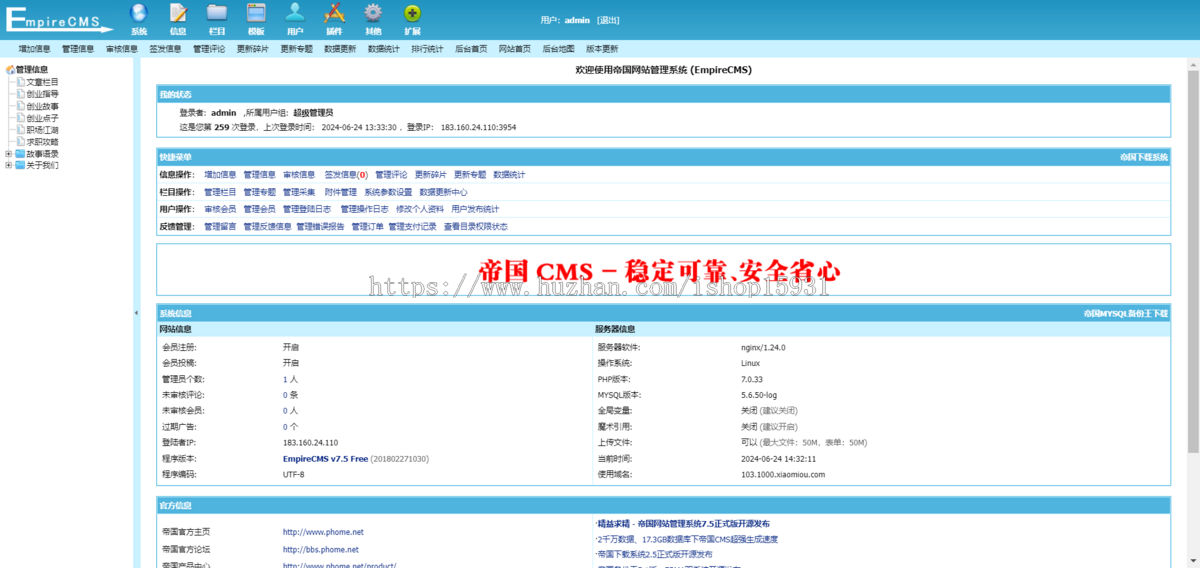This screenshot has width=1200, height=568.
Task: Open 修改个人资料 in the quick menu
Action: 420,209
